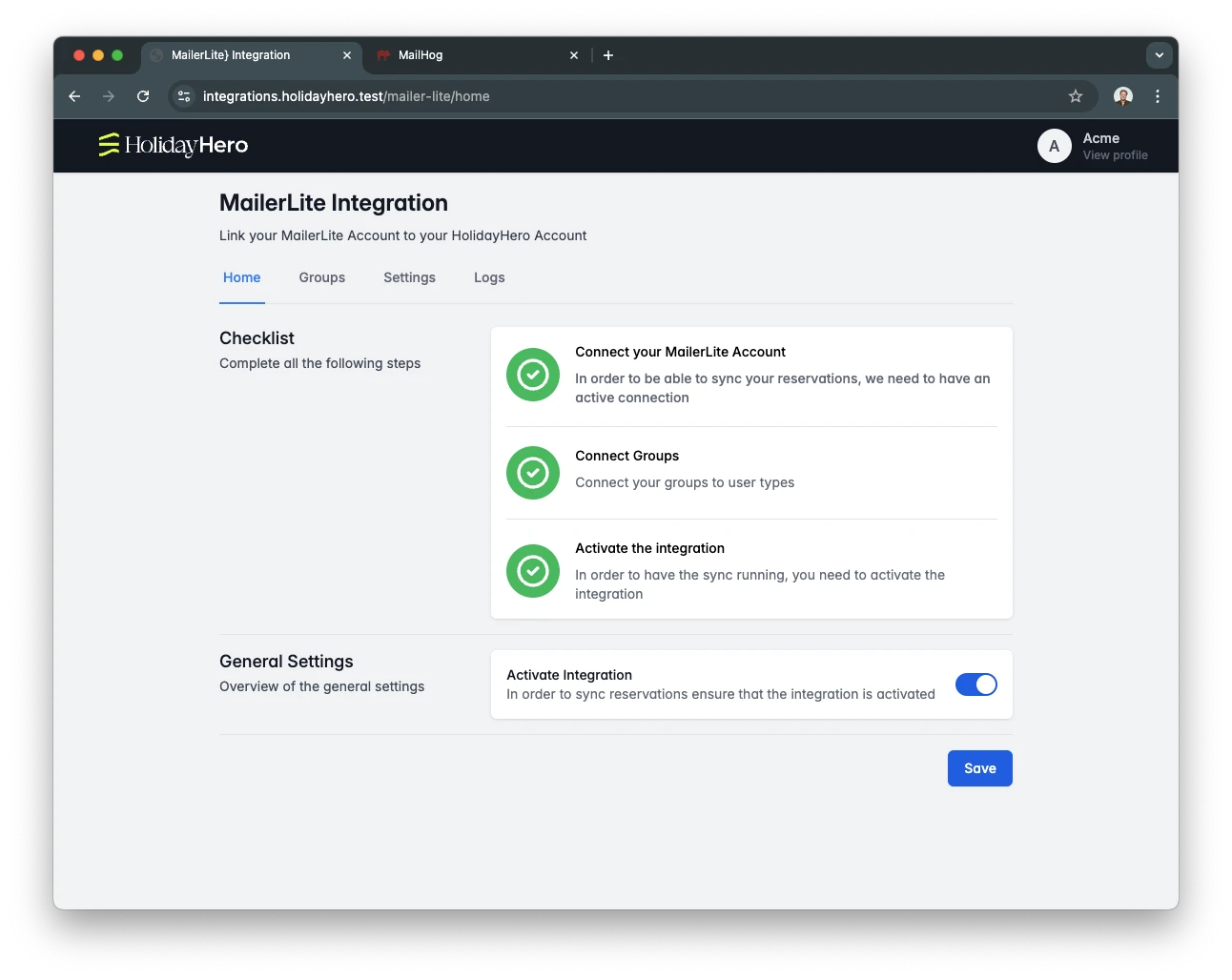Open the View profile link
Screen dimensions: 1232x980
[x=1115, y=155]
